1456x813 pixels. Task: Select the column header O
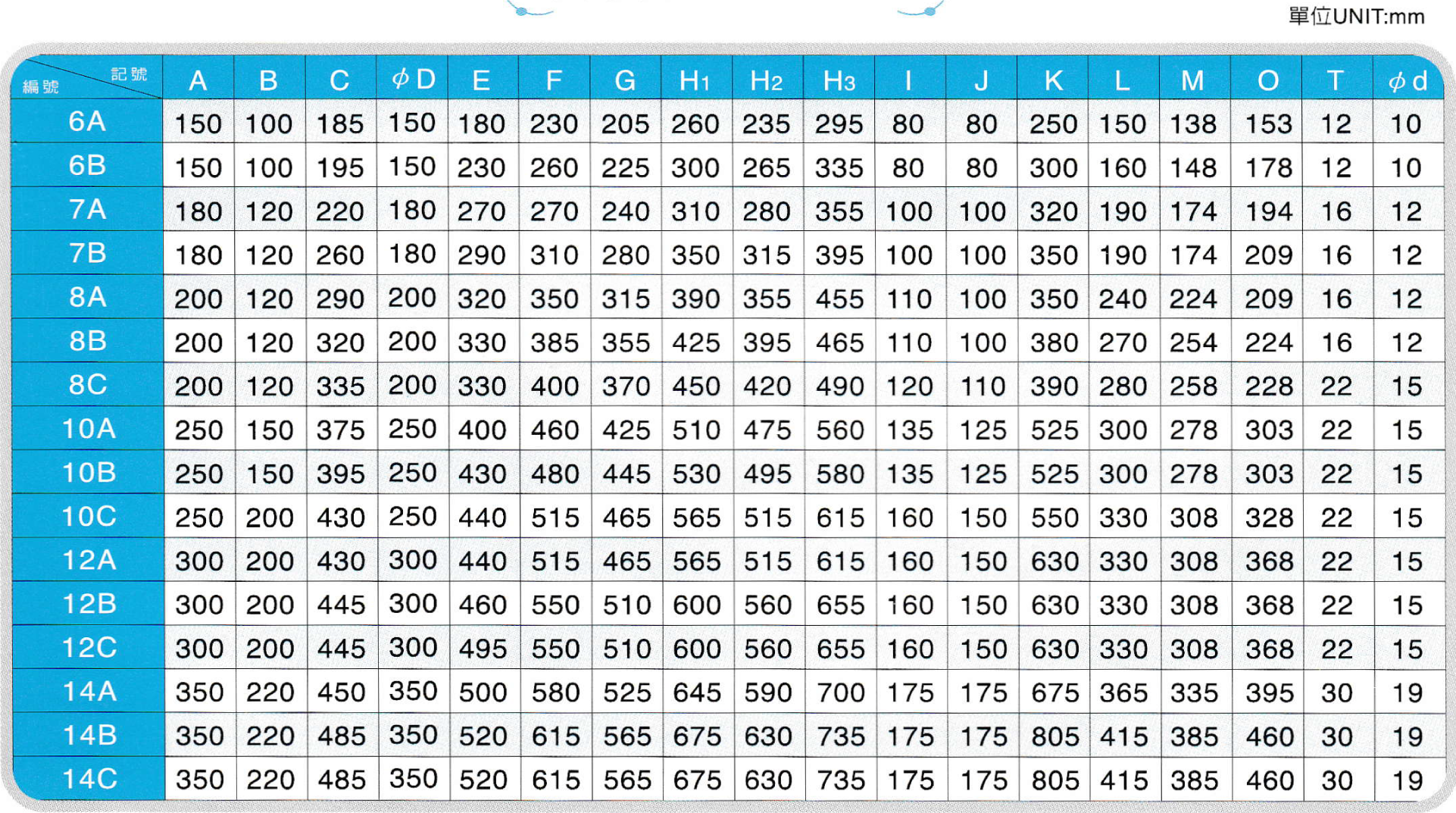click(x=1267, y=80)
